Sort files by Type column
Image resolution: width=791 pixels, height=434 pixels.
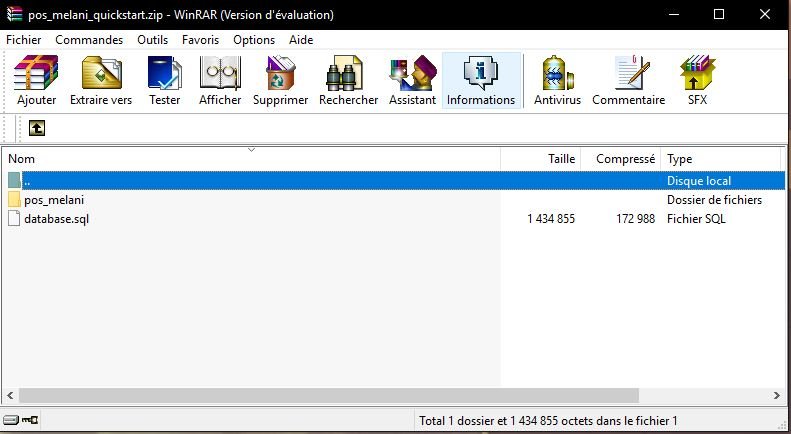point(721,159)
